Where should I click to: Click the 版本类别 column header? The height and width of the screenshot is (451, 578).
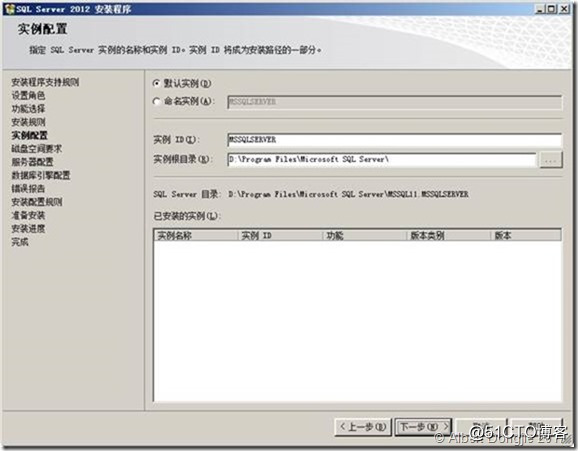449,236
